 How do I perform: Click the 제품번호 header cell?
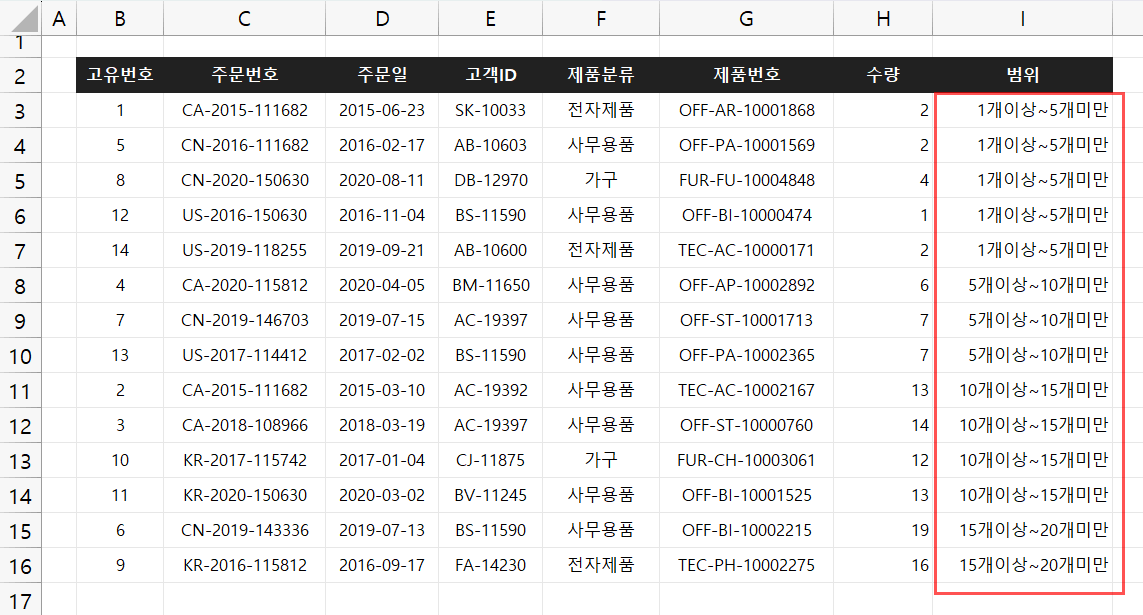[x=746, y=74]
